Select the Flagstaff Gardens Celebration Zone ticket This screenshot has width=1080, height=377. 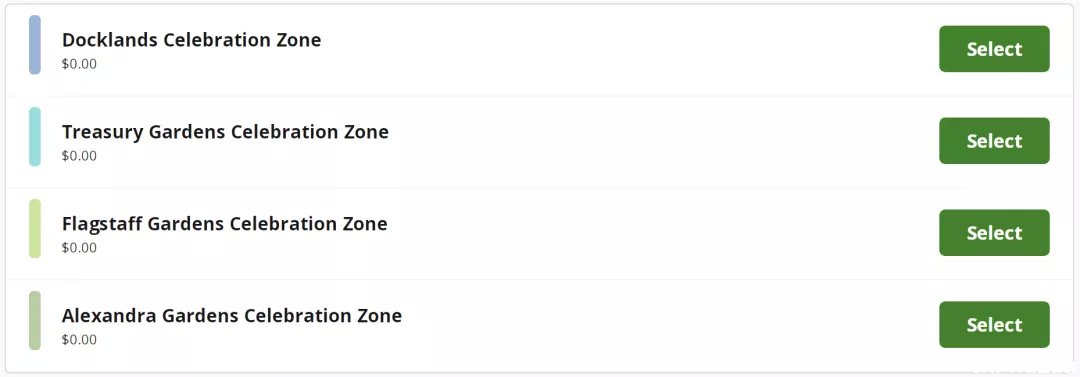[994, 233]
